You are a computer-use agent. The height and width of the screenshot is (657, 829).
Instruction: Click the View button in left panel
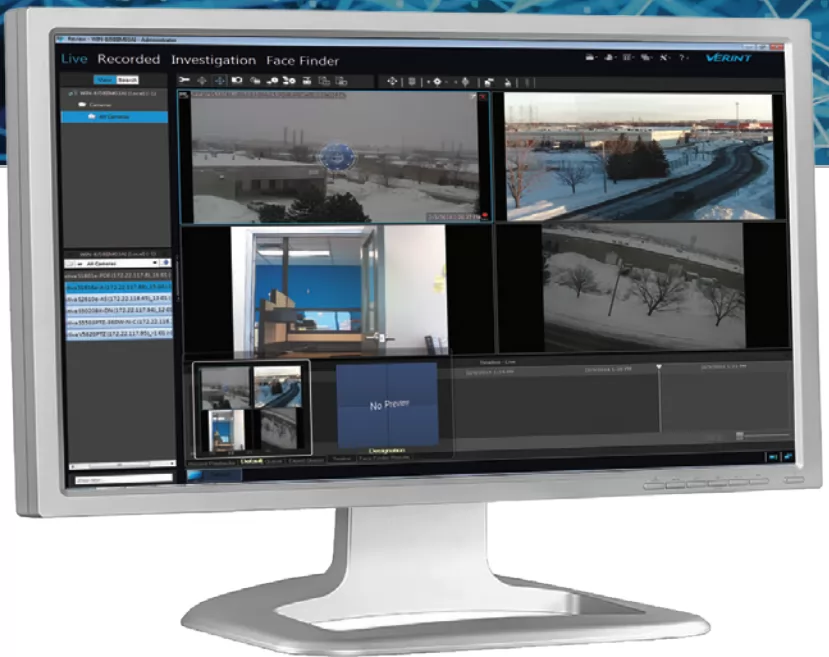click(x=104, y=79)
